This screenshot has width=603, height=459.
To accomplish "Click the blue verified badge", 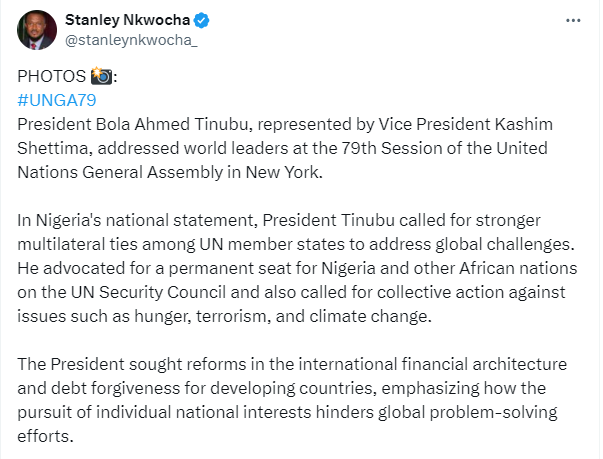I will coord(201,21).
